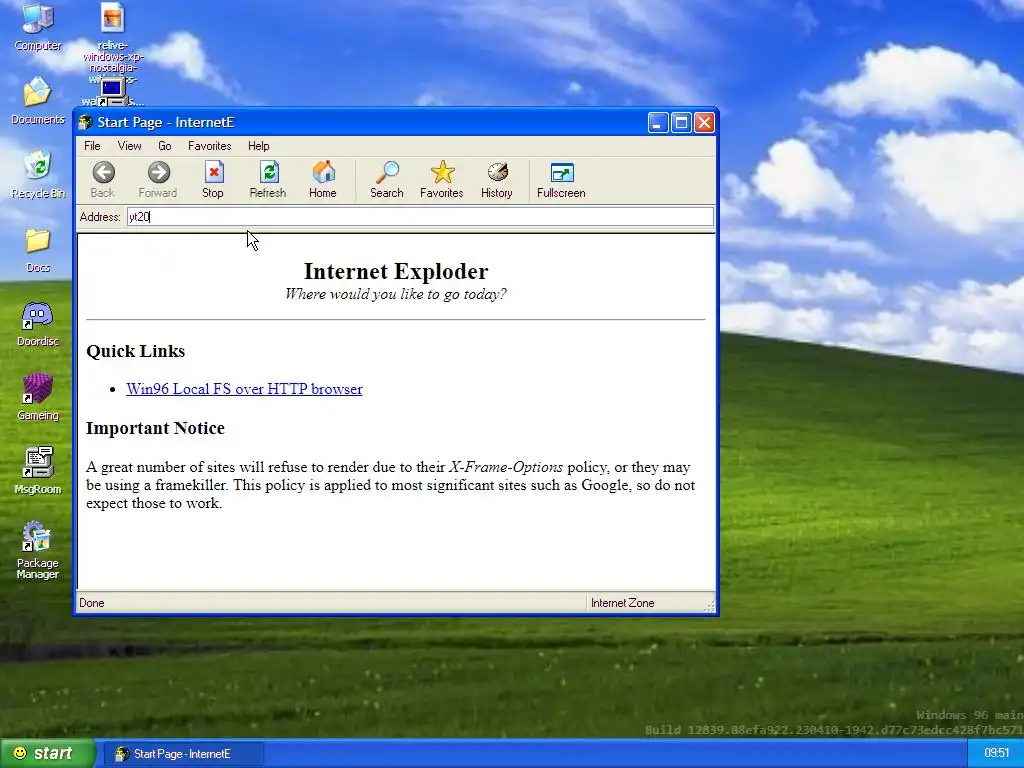1024x768 pixels.
Task: Go back with the Back toolbar button
Action: 103,180
